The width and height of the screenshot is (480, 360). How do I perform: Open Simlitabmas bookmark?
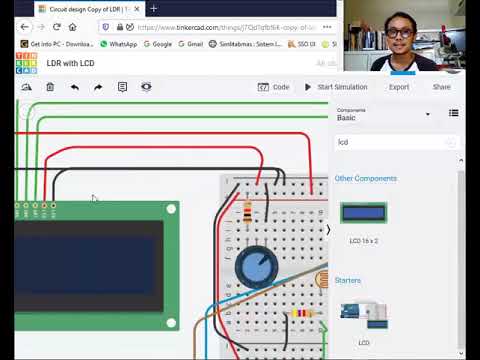point(246,44)
